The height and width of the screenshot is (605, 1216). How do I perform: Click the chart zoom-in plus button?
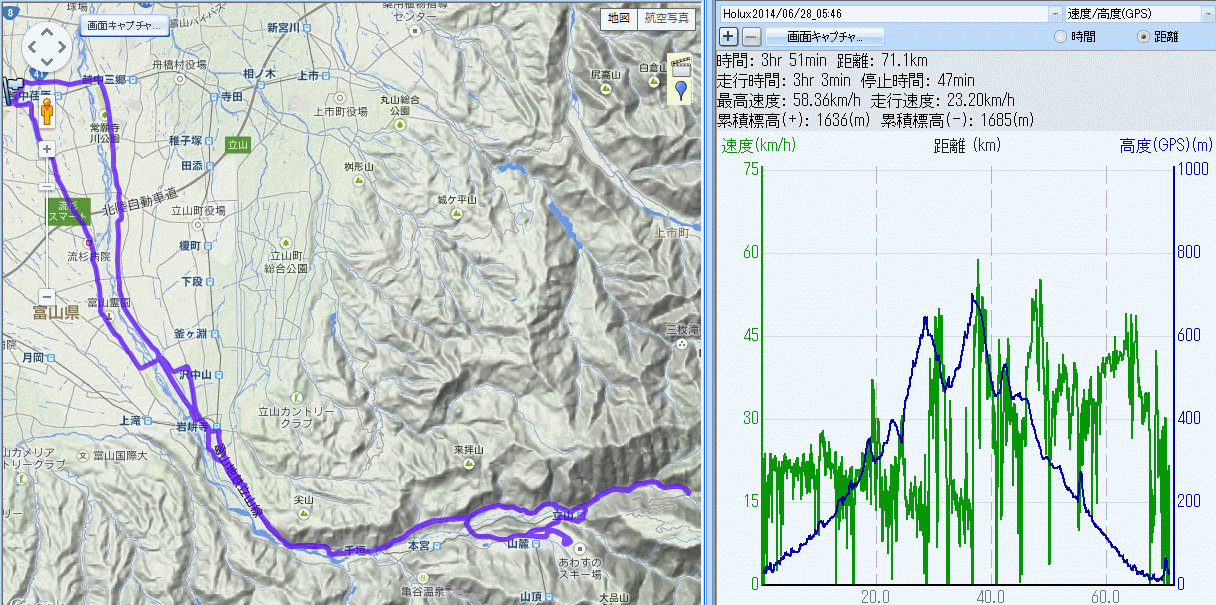click(729, 37)
